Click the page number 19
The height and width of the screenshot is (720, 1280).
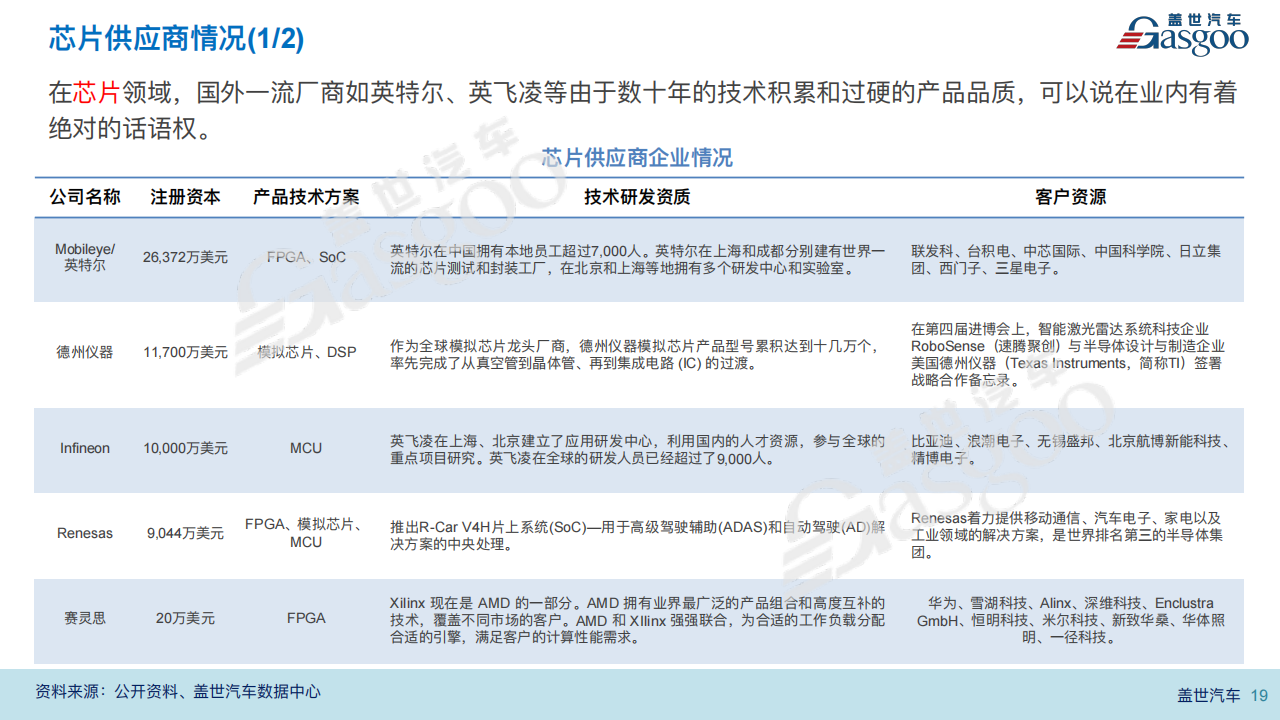pos(1259,695)
